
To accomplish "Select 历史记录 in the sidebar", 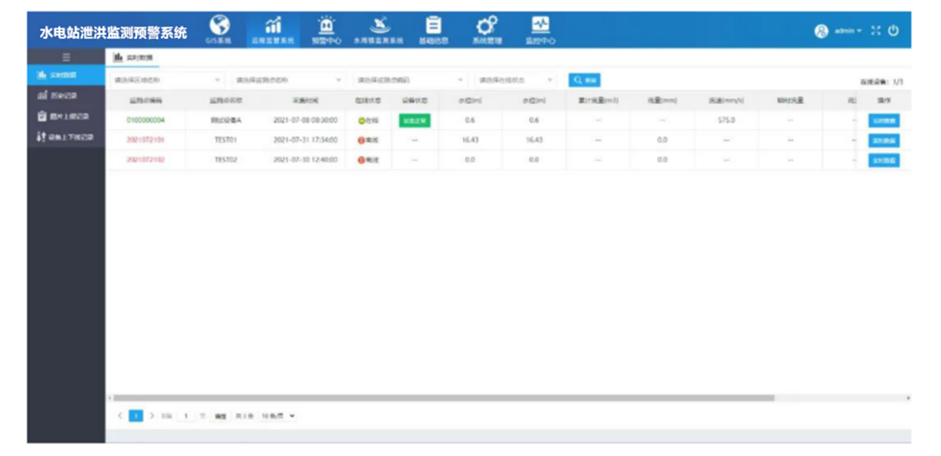I will [64, 95].
